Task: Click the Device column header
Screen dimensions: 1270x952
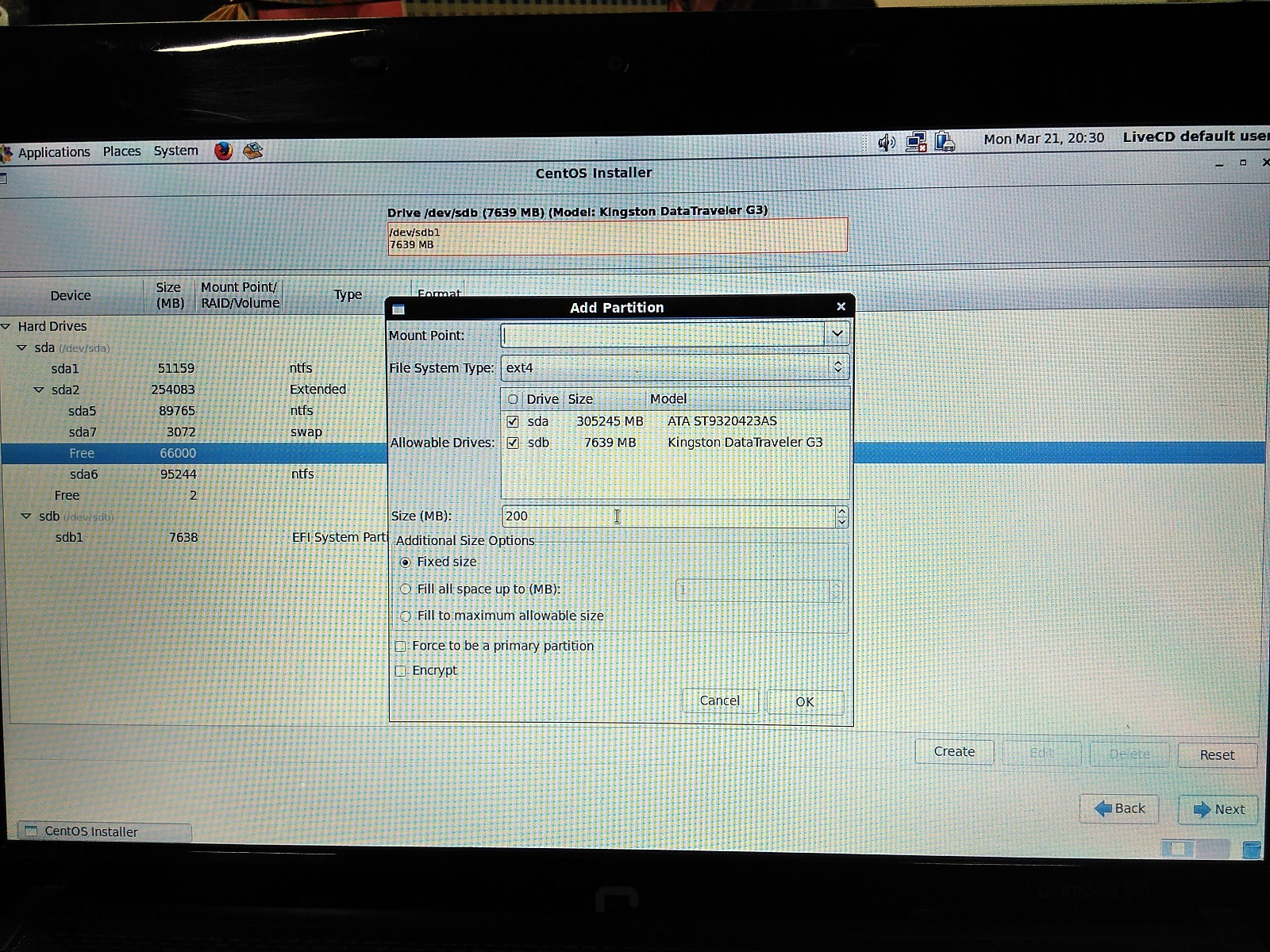Action: [71, 295]
